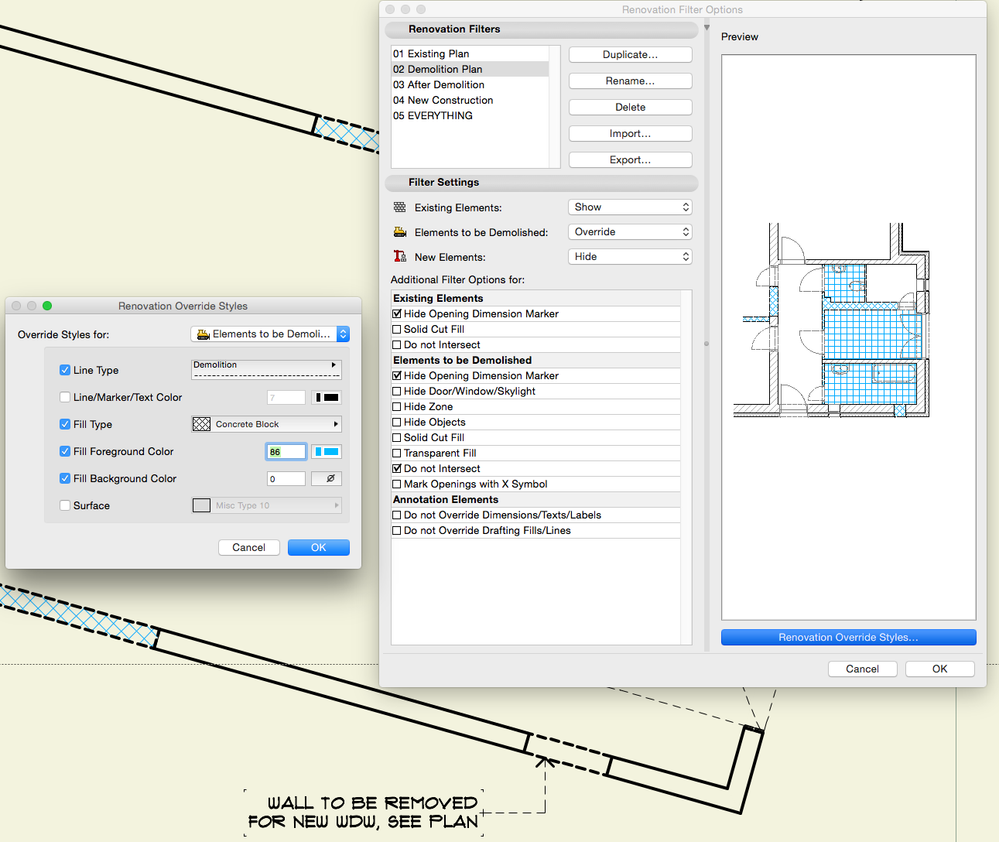Screen dimensions: 999x842
Task: Open New Elements Hide dropdown
Action: click(x=630, y=257)
